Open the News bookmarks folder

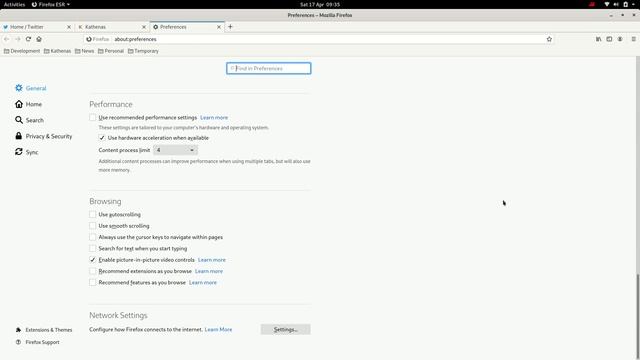click(84, 51)
